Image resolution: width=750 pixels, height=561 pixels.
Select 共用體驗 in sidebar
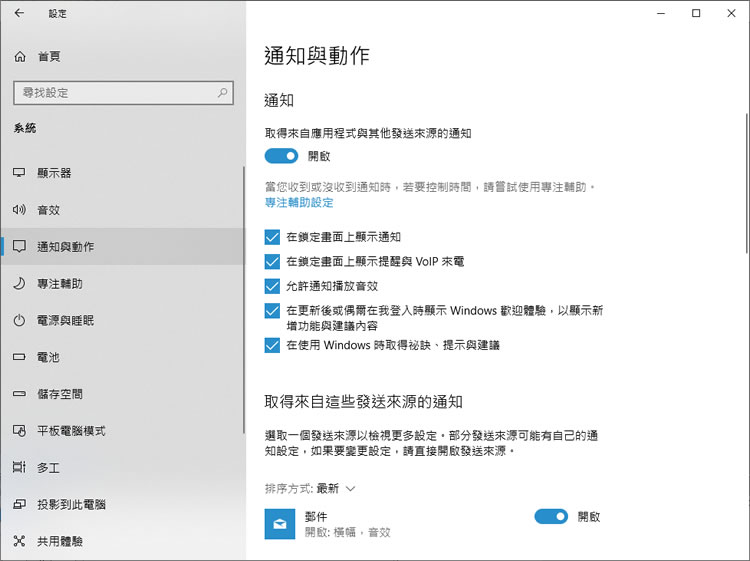[122, 541]
